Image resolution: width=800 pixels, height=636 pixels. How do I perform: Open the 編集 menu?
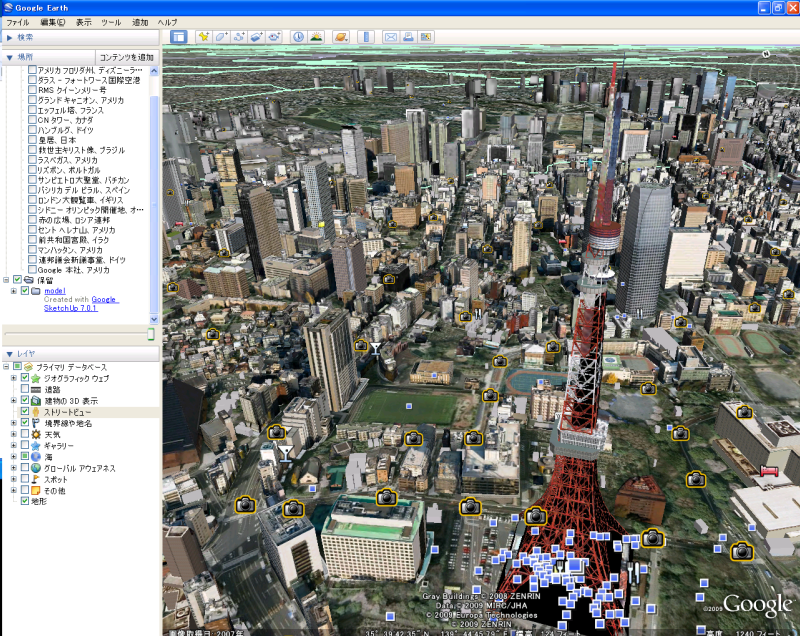53,22
